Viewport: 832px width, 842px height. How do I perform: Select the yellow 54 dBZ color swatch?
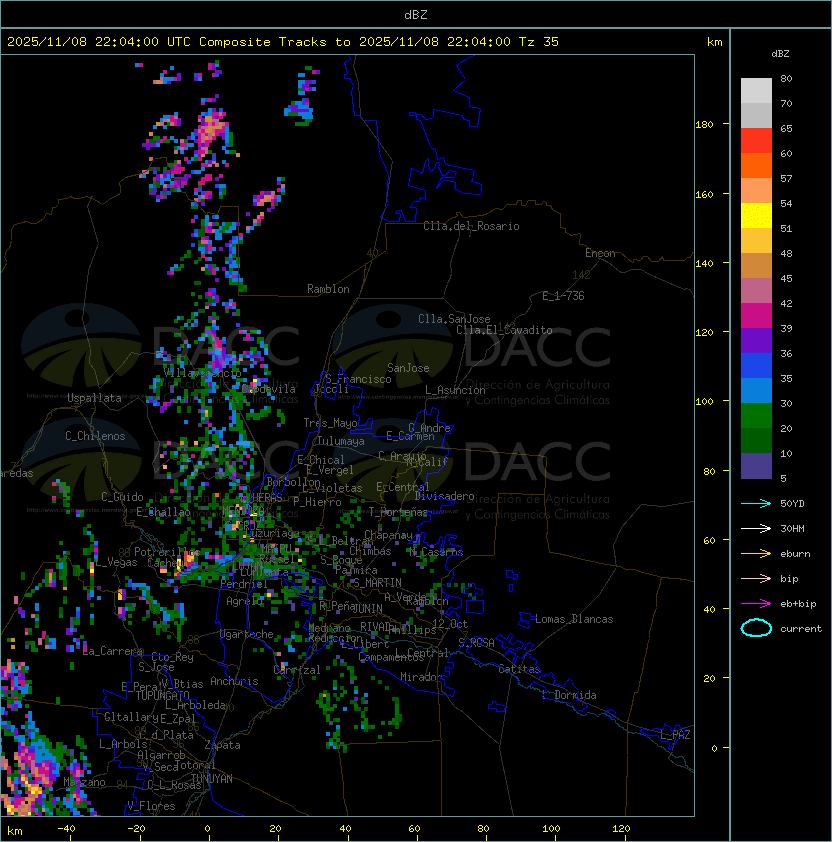[756, 216]
